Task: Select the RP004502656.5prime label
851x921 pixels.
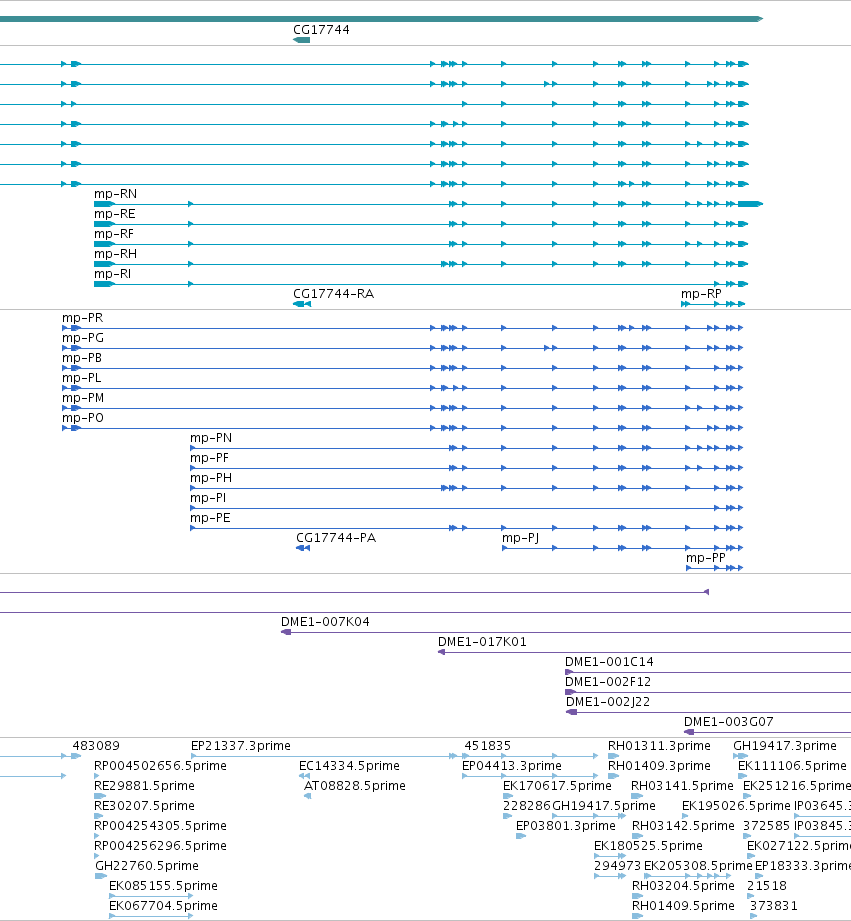Action: coord(160,765)
